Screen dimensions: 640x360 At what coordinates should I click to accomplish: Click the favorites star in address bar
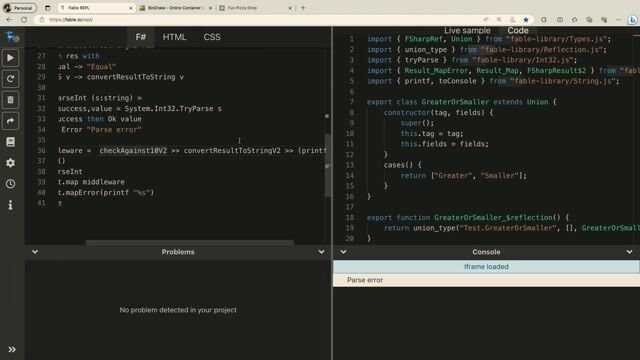(526, 20)
